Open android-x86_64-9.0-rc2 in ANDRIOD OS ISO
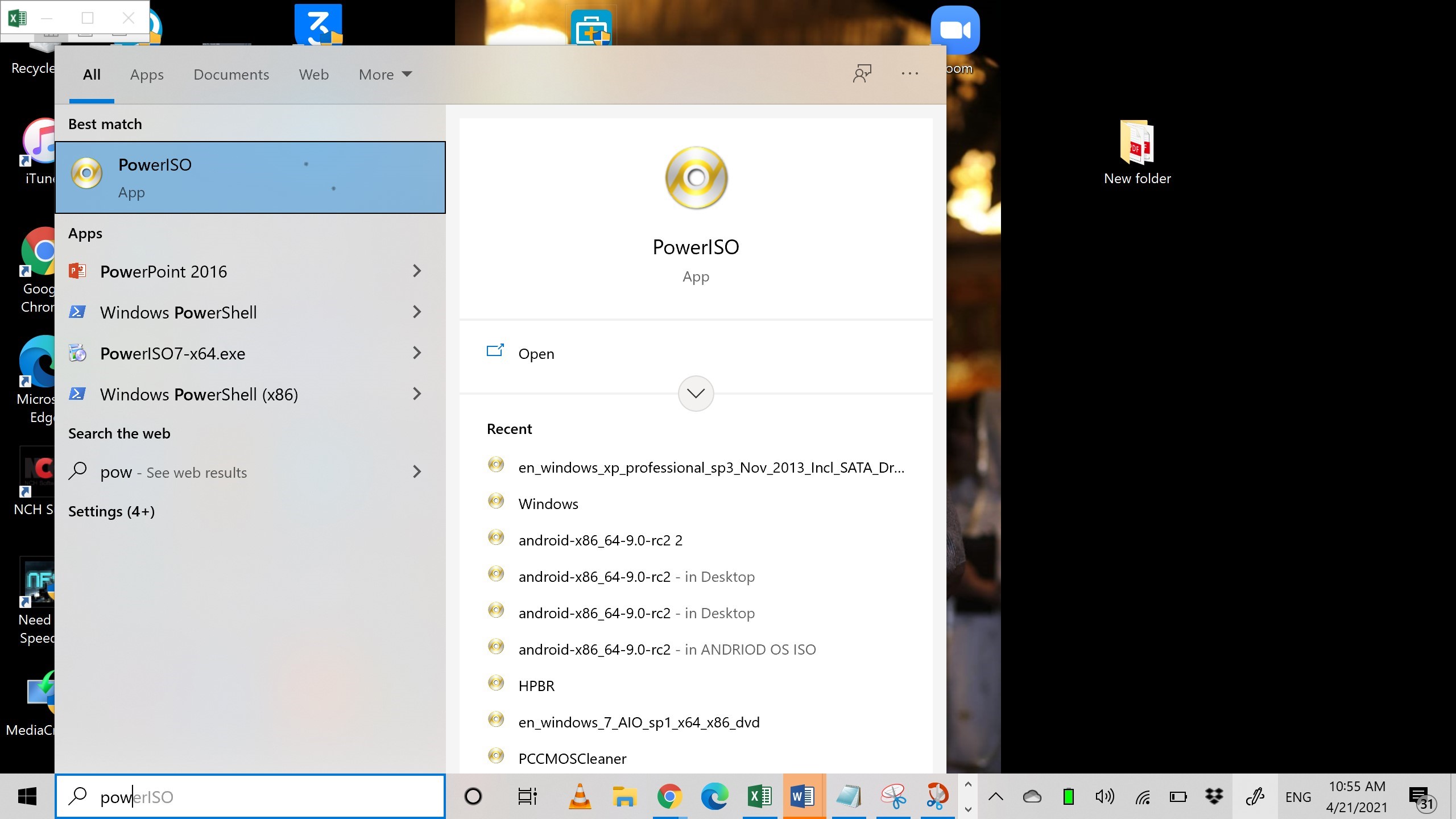The width and height of the screenshot is (1456, 819). click(x=696, y=649)
